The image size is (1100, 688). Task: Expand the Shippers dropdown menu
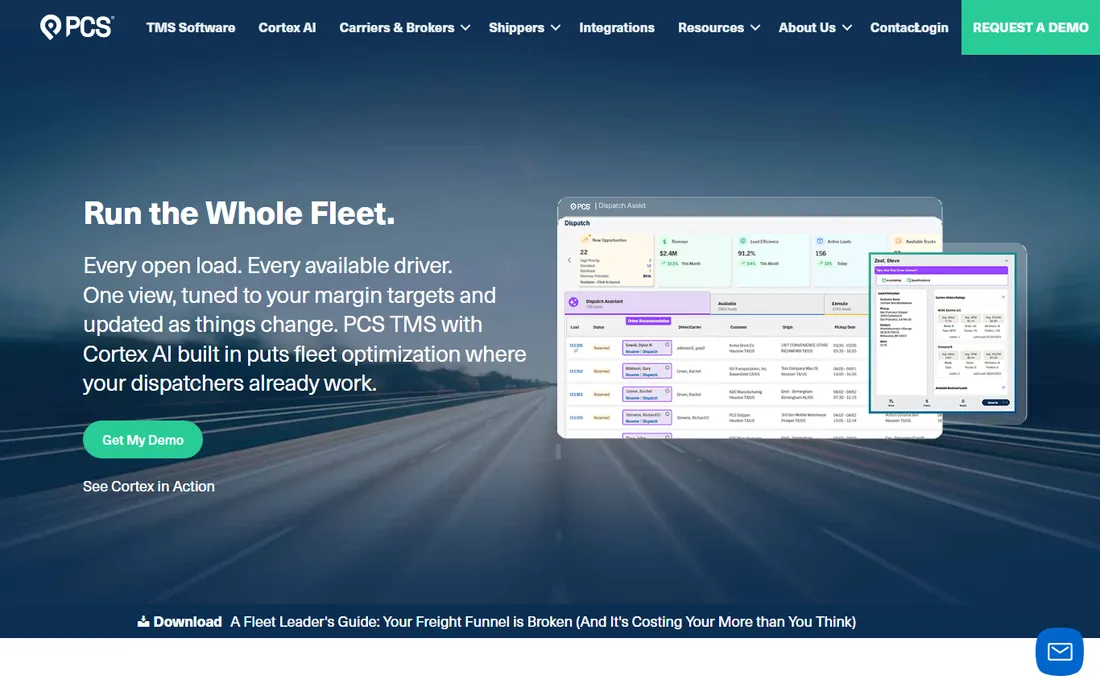pos(524,28)
